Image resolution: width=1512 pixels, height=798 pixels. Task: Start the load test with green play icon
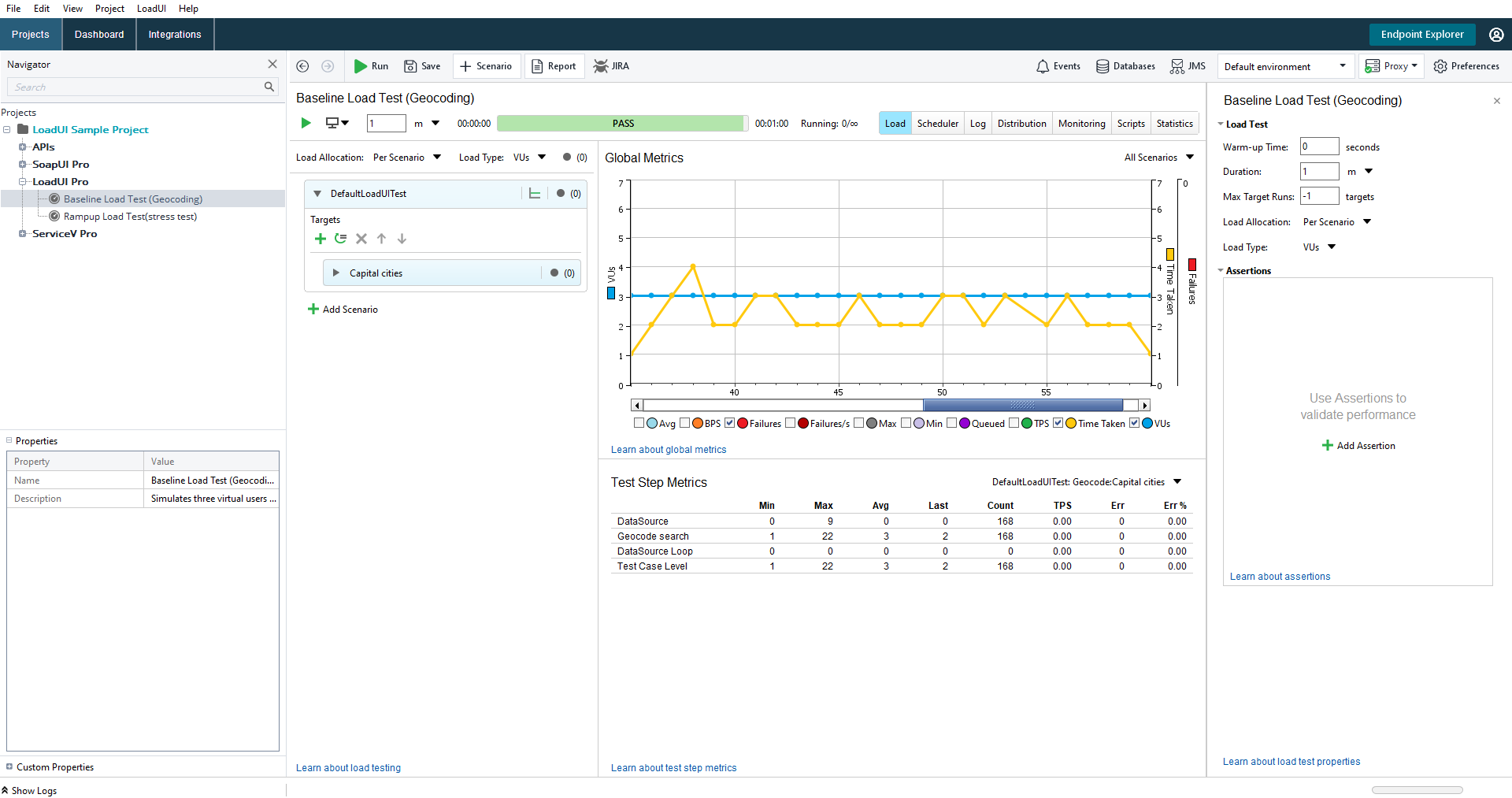(x=306, y=123)
